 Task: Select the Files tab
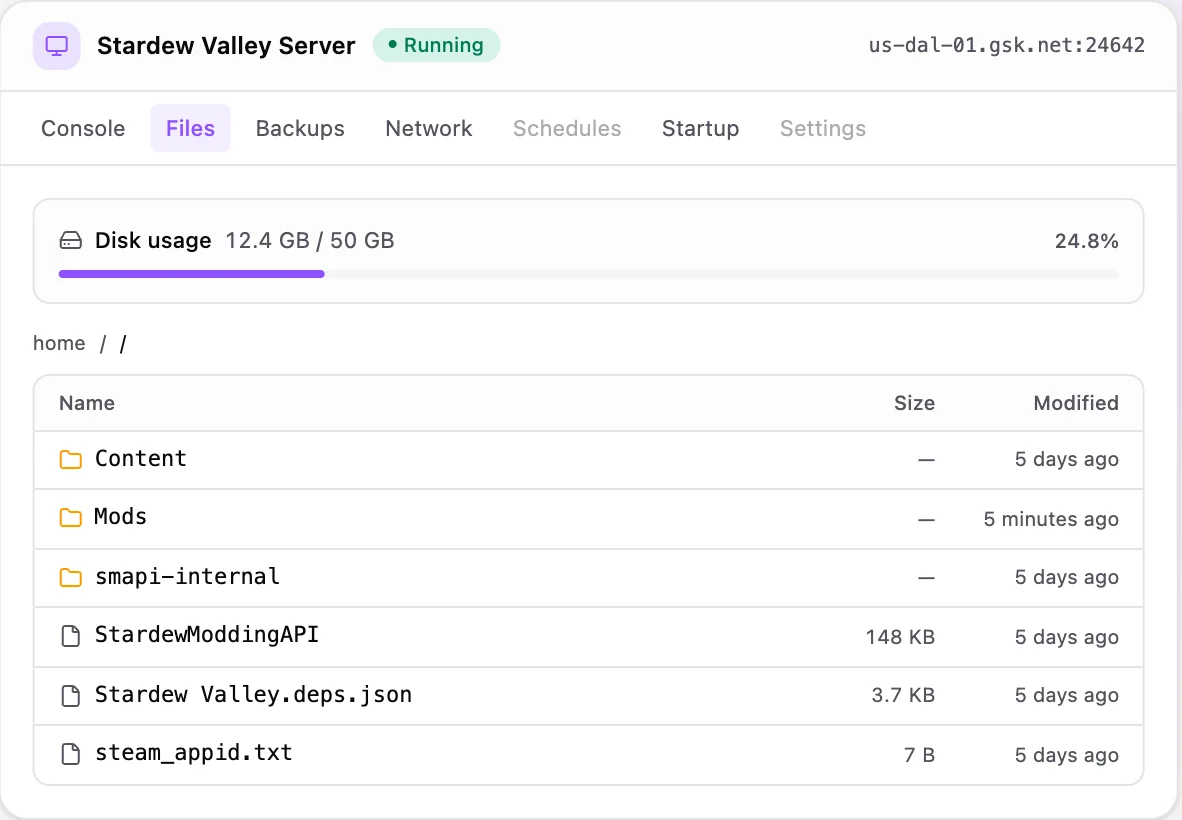pyautogui.click(x=191, y=128)
